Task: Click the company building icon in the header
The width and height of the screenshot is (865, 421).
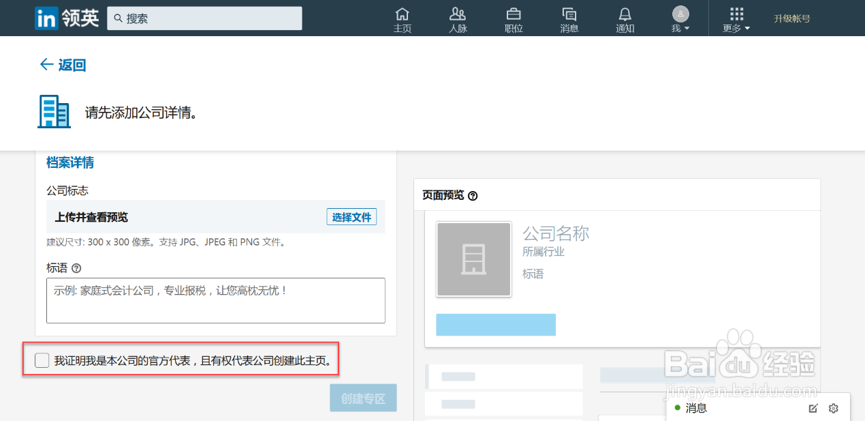Action: [54, 111]
